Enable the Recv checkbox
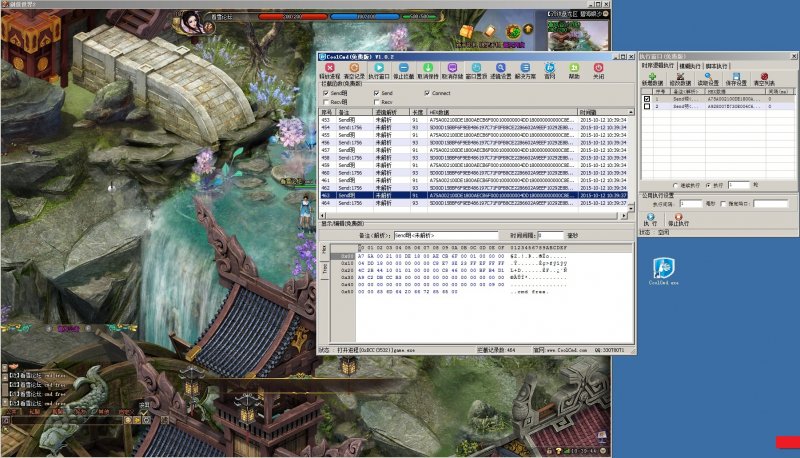 click(377, 102)
